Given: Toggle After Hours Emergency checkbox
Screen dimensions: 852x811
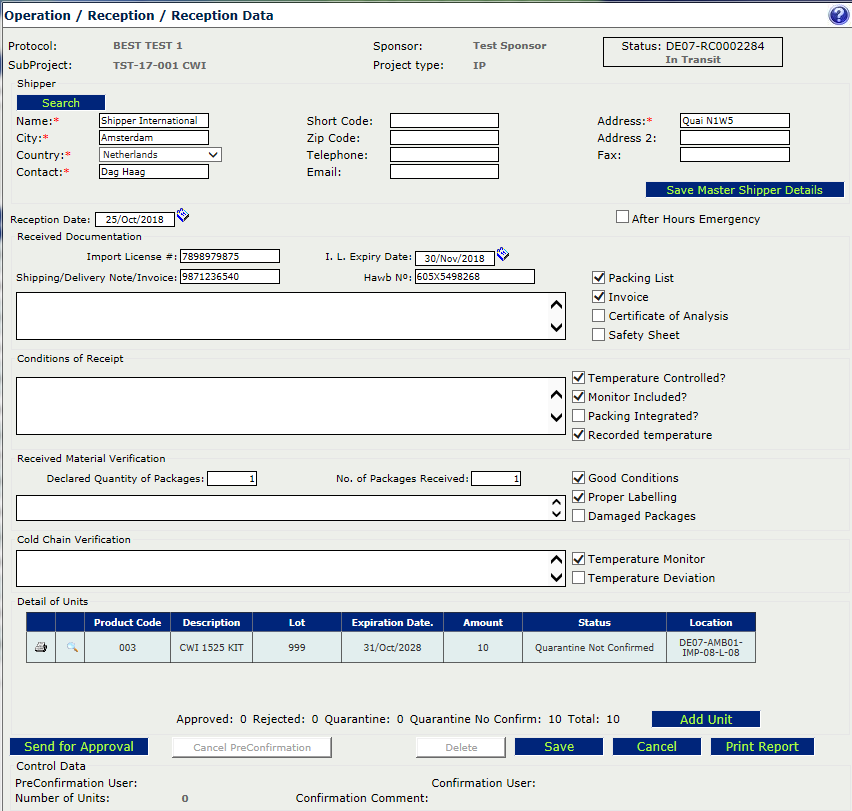Looking at the screenshot, I should pos(622,217).
